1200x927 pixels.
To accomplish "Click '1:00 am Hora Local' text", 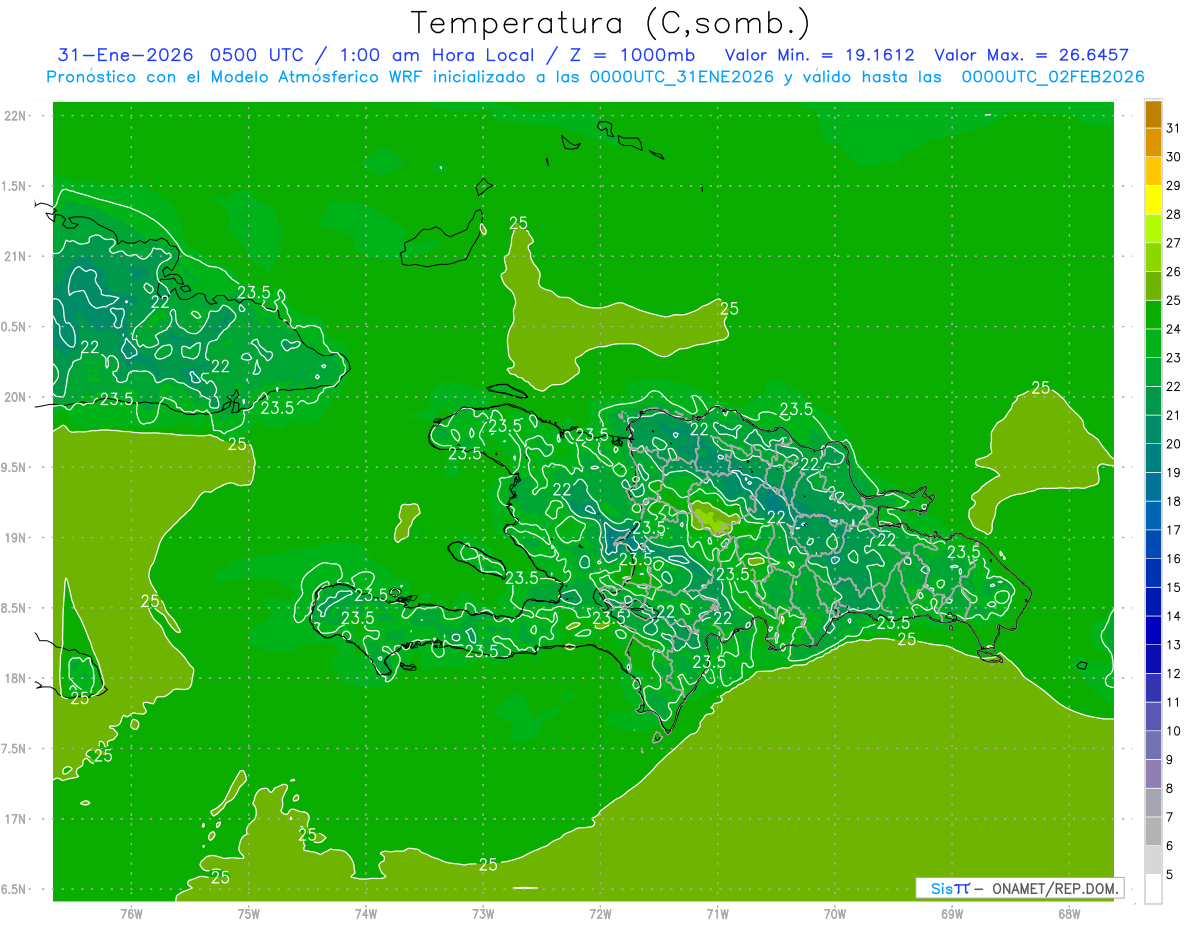I will (x=434, y=55).
